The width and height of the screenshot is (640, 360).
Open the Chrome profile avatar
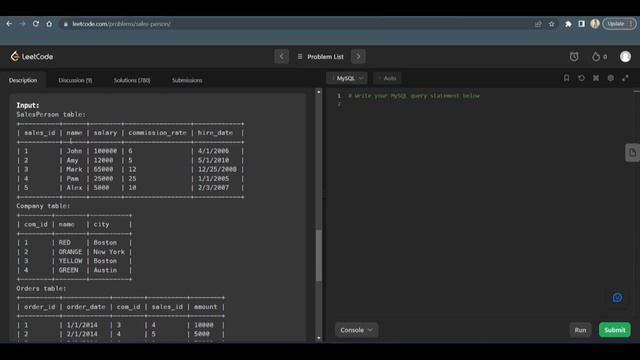tap(595, 24)
